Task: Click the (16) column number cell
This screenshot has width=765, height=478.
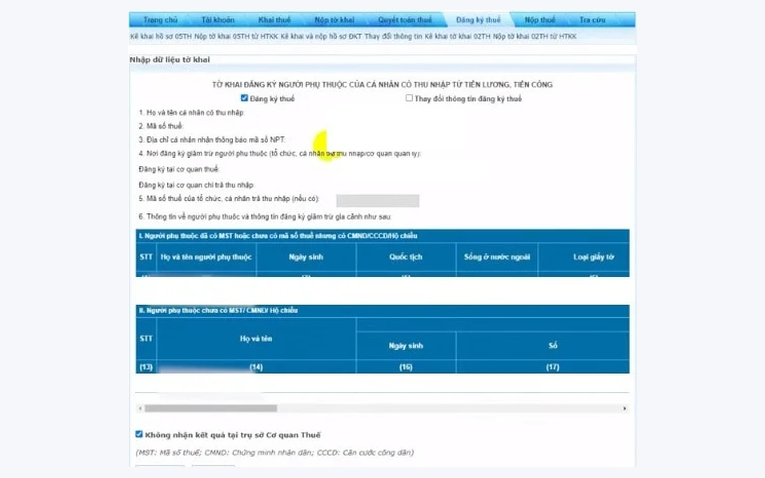Action: [x=406, y=367]
